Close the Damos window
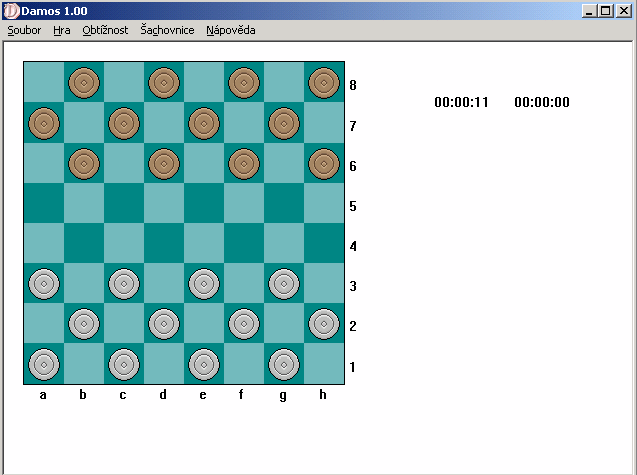 click(x=624, y=11)
